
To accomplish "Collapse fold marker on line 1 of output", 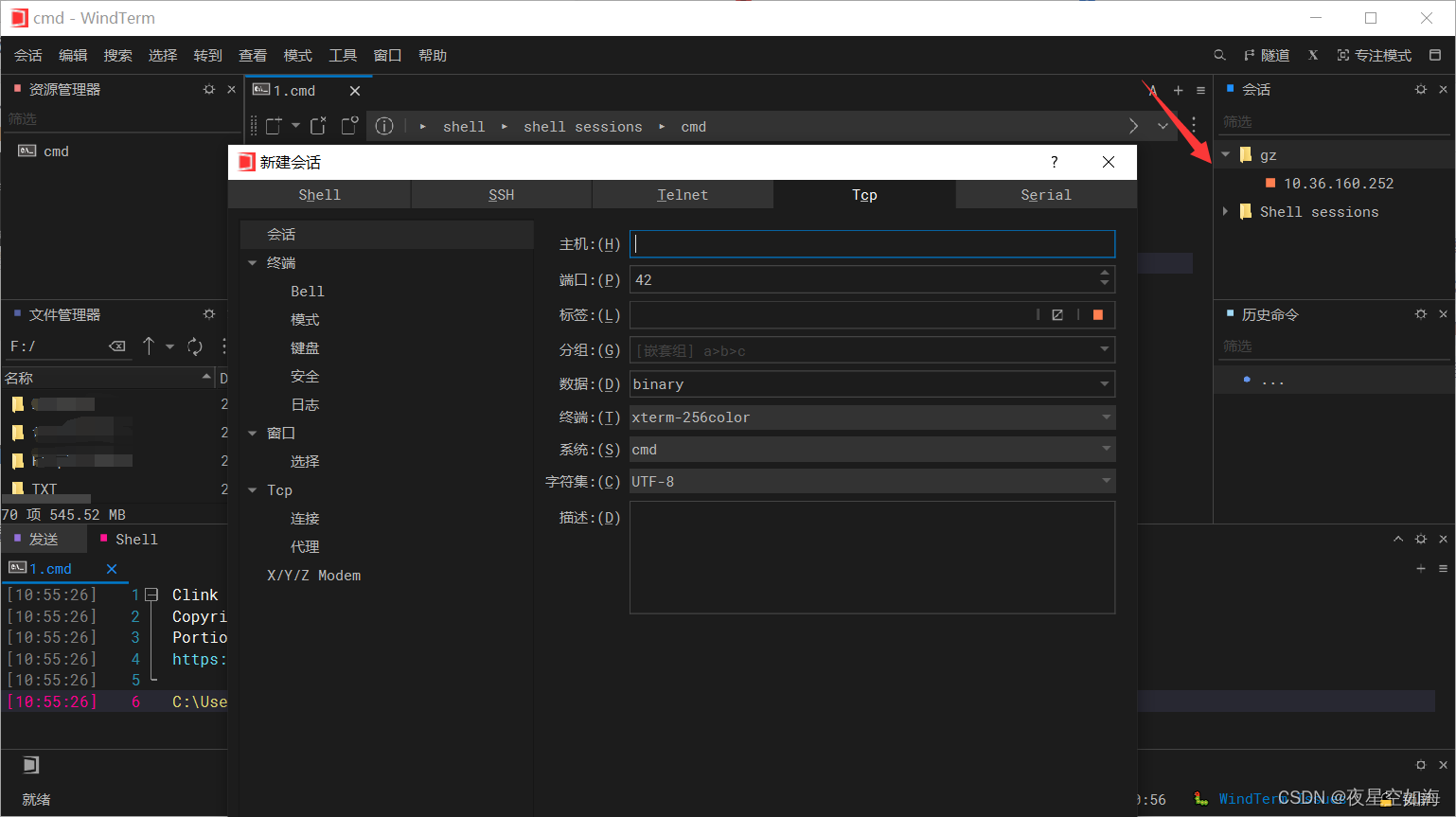I will click(151, 595).
